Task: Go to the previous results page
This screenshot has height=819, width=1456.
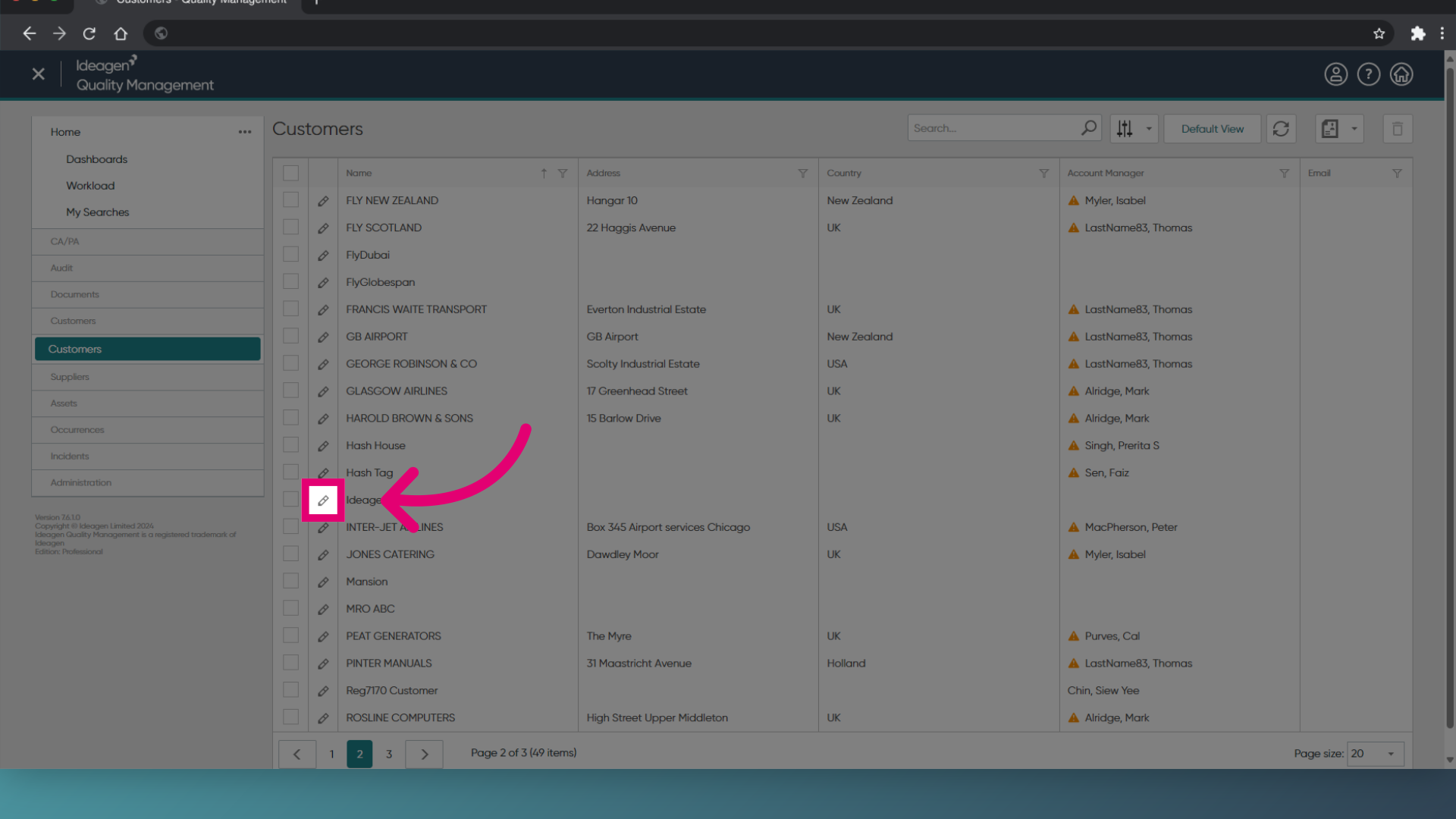Action: click(297, 755)
